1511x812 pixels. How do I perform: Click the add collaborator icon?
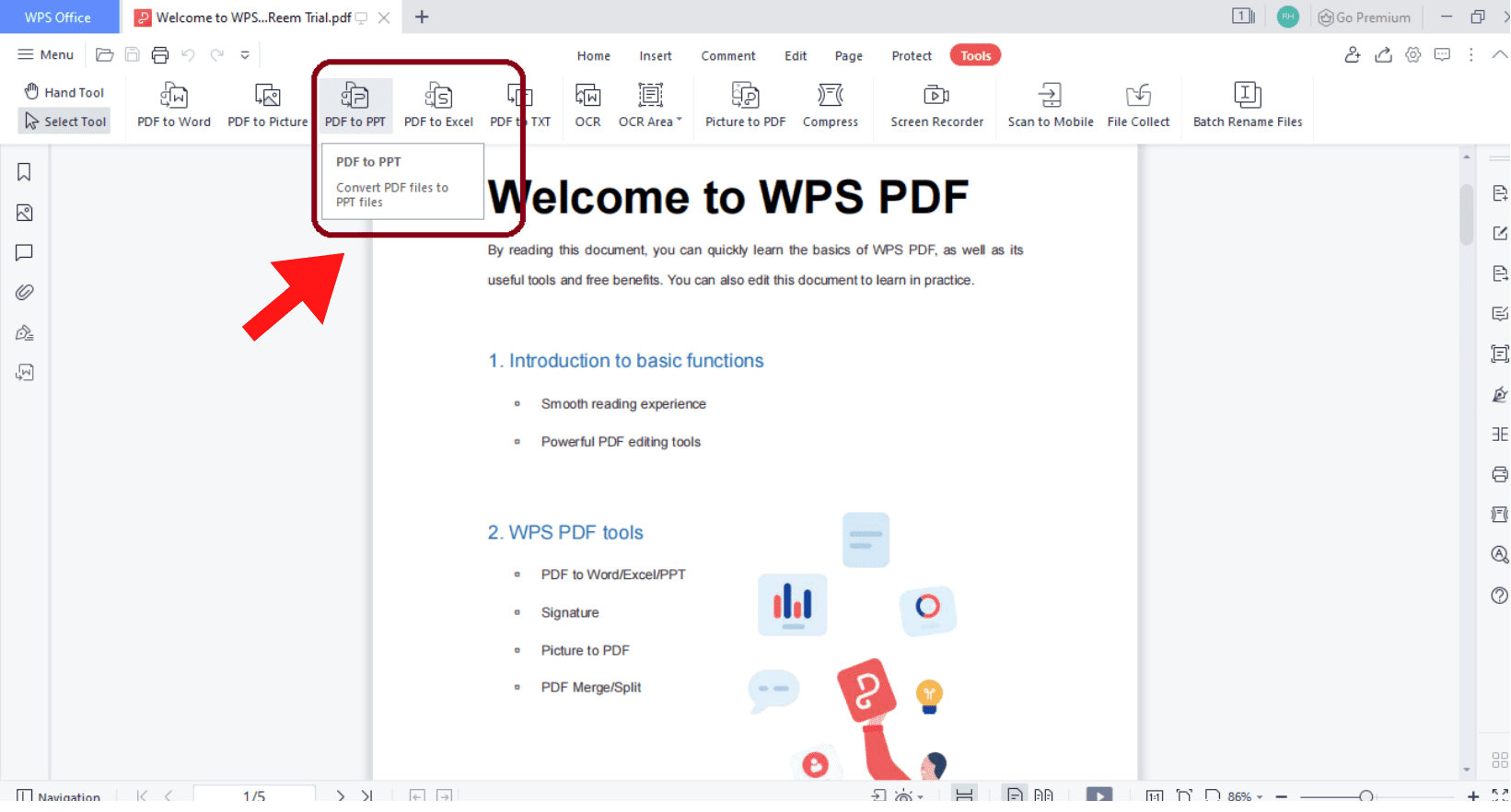tap(1352, 55)
